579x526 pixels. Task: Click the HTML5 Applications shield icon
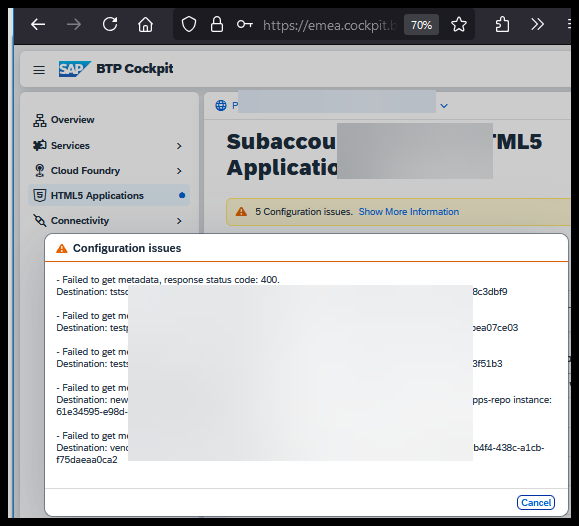(40, 195)
